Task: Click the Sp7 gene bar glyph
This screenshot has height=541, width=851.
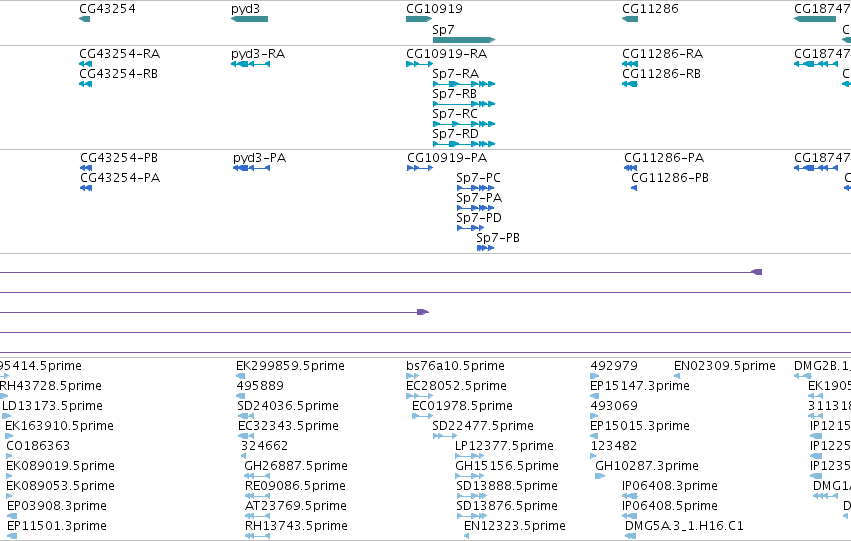Action: tap(463, 40)
